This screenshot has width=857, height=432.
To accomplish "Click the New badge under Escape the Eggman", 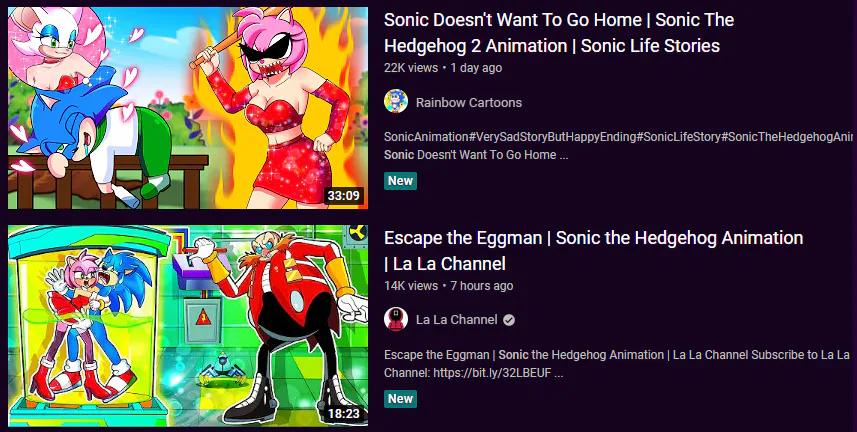I will [x=400, y=399].
